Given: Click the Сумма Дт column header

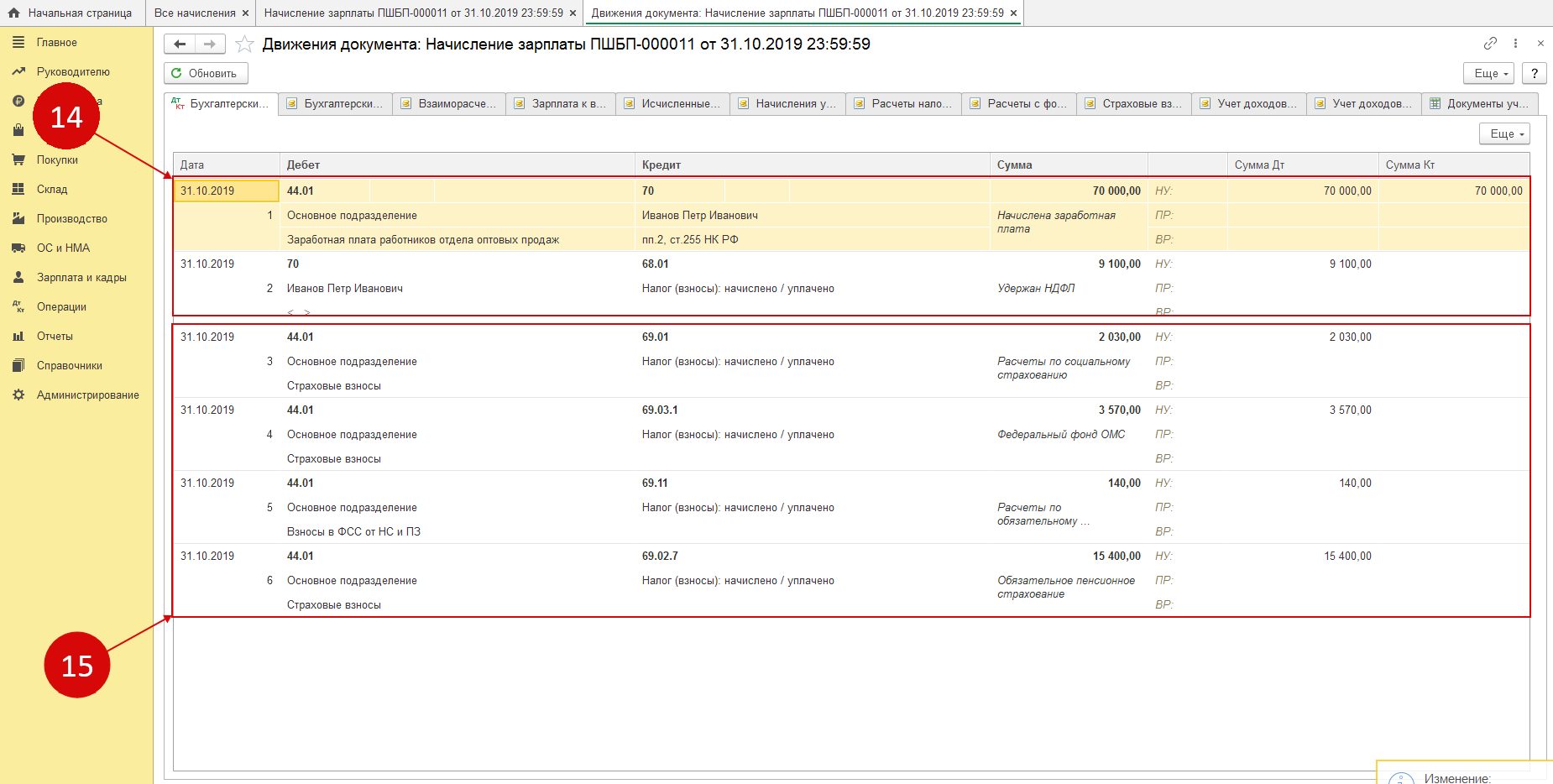Looking at the screenshot, I should pyautogui.click(x=1303, y=165).
